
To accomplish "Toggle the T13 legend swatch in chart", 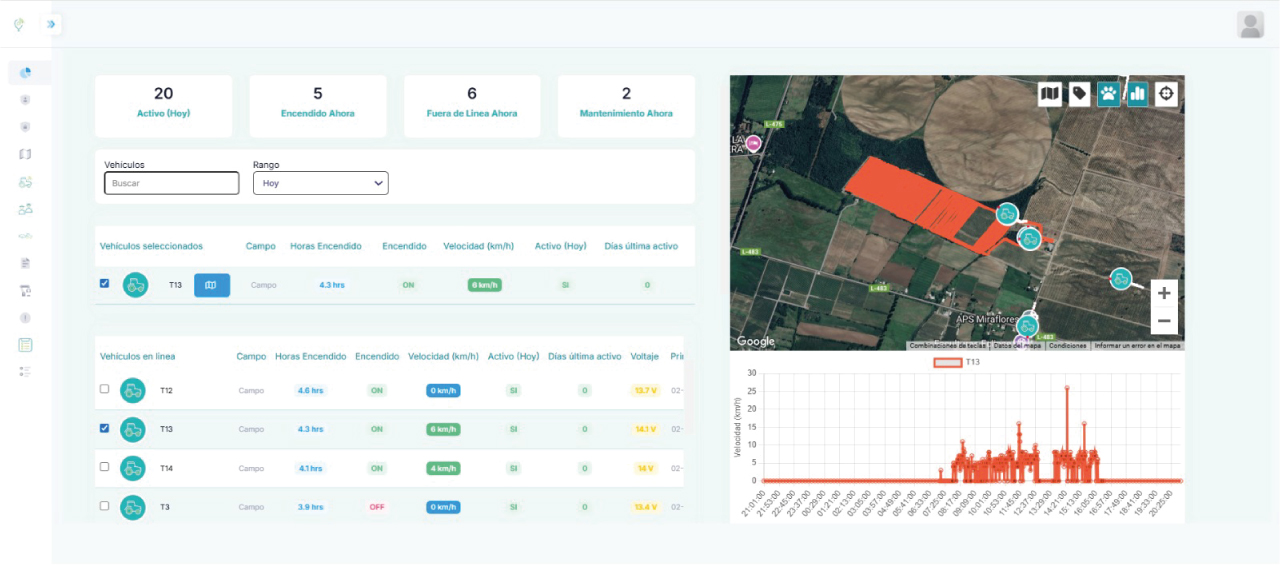I will [x=947, y=362].
